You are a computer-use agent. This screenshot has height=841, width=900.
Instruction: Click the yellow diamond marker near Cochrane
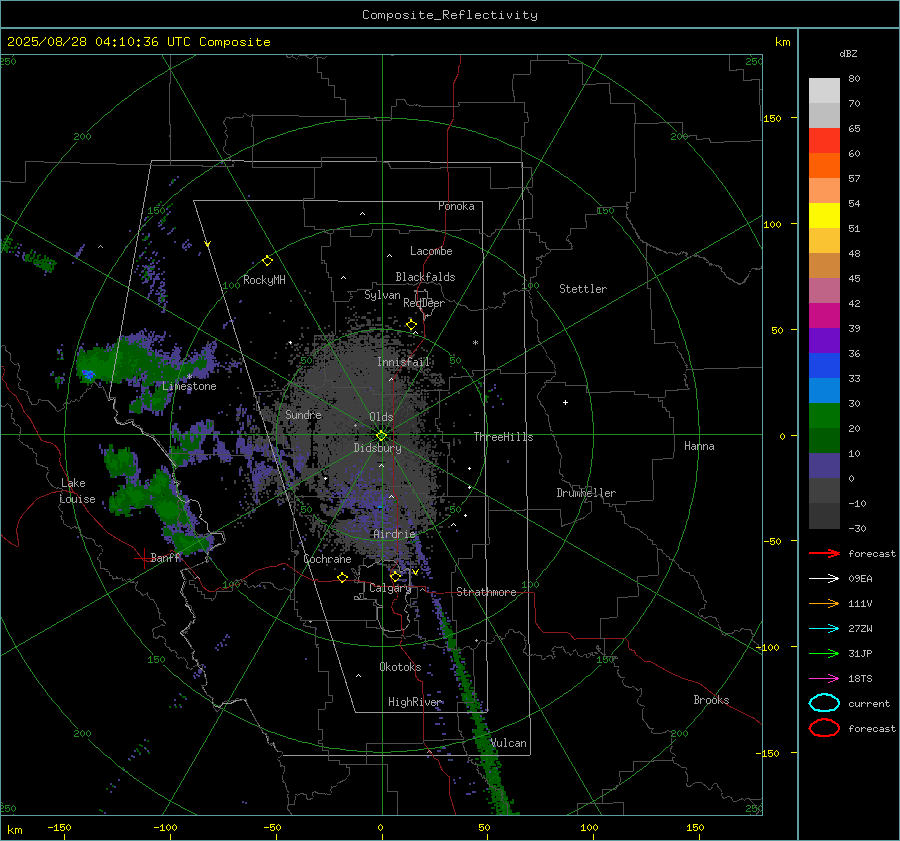click(342, 577)
